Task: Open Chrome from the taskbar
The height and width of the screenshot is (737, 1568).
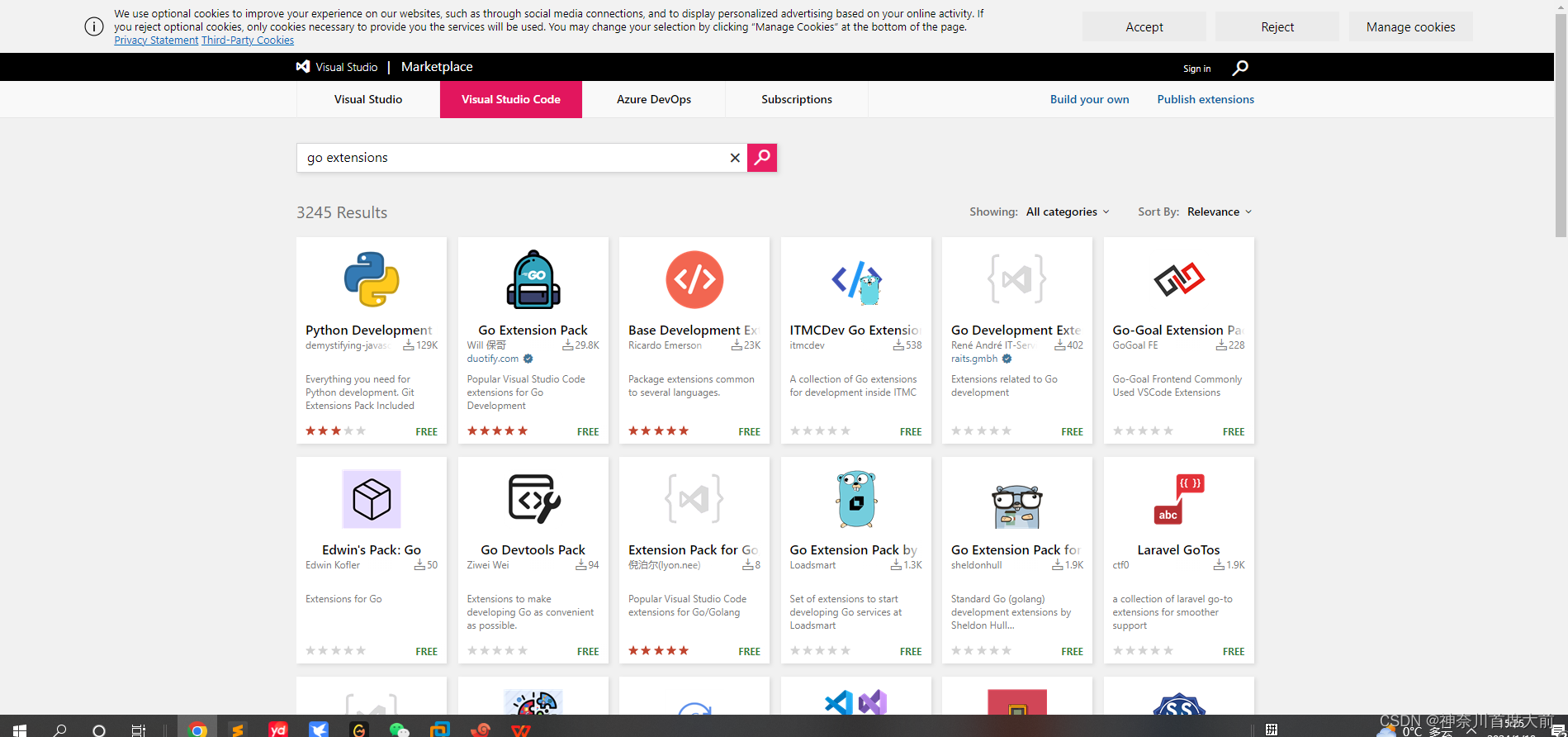Action: (197, 730)
